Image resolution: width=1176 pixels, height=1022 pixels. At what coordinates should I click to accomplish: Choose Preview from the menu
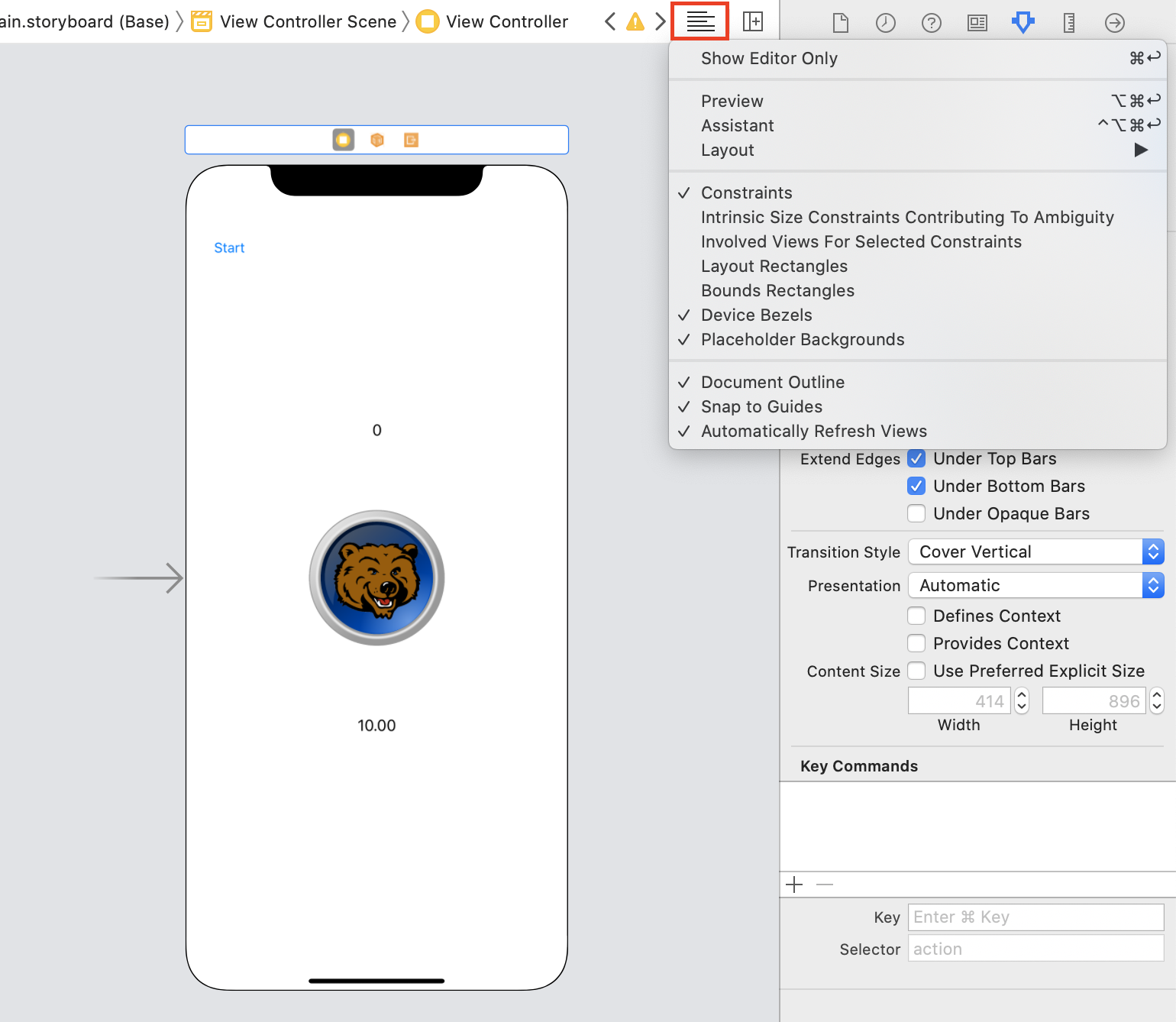[x=918, y=101]
